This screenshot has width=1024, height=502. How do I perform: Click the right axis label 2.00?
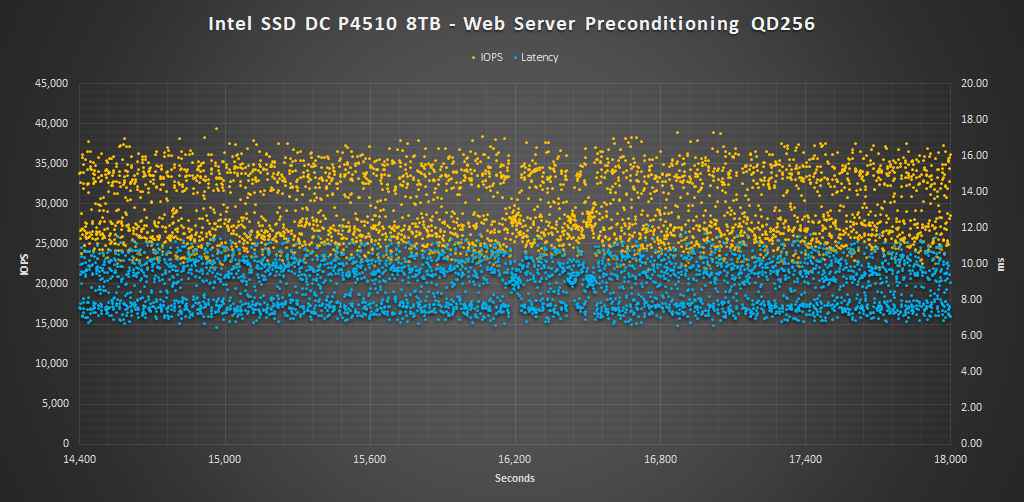pos(973,407)
